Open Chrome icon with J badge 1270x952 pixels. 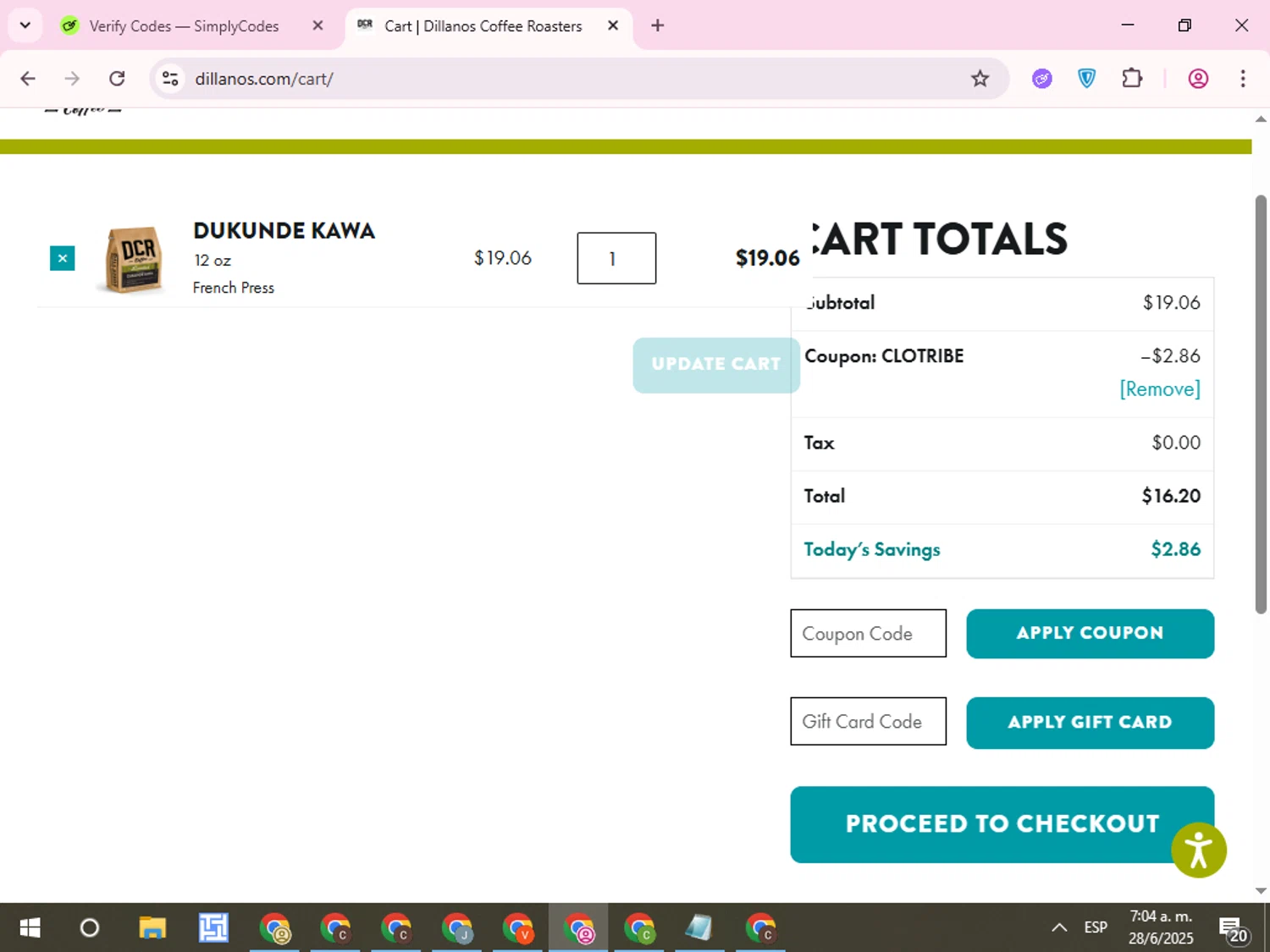457,928
